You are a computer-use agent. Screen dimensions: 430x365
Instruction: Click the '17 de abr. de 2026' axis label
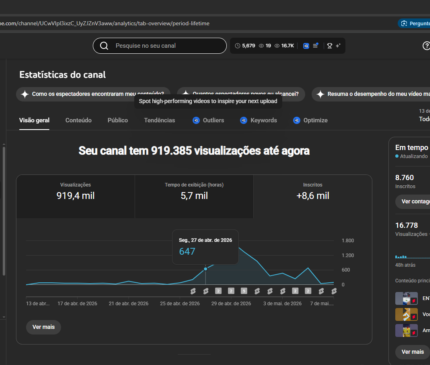[x=77, y=304]
